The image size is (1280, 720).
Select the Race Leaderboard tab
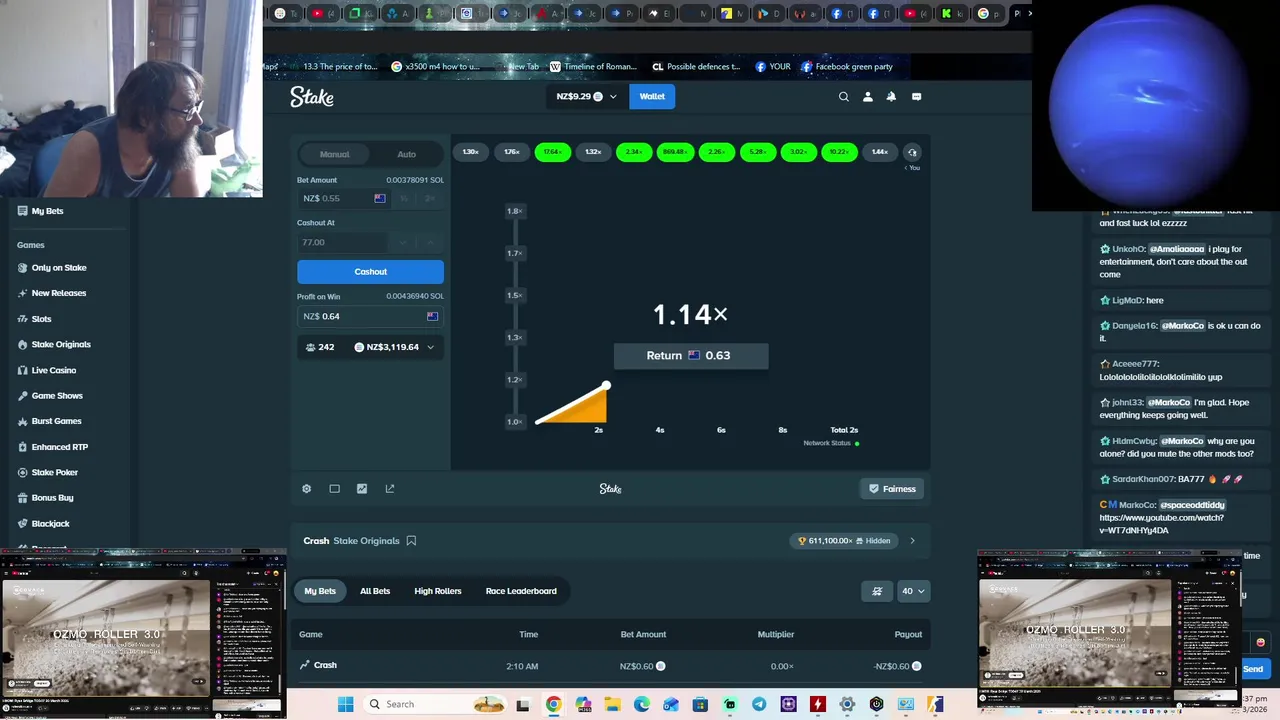pos(521,591)
